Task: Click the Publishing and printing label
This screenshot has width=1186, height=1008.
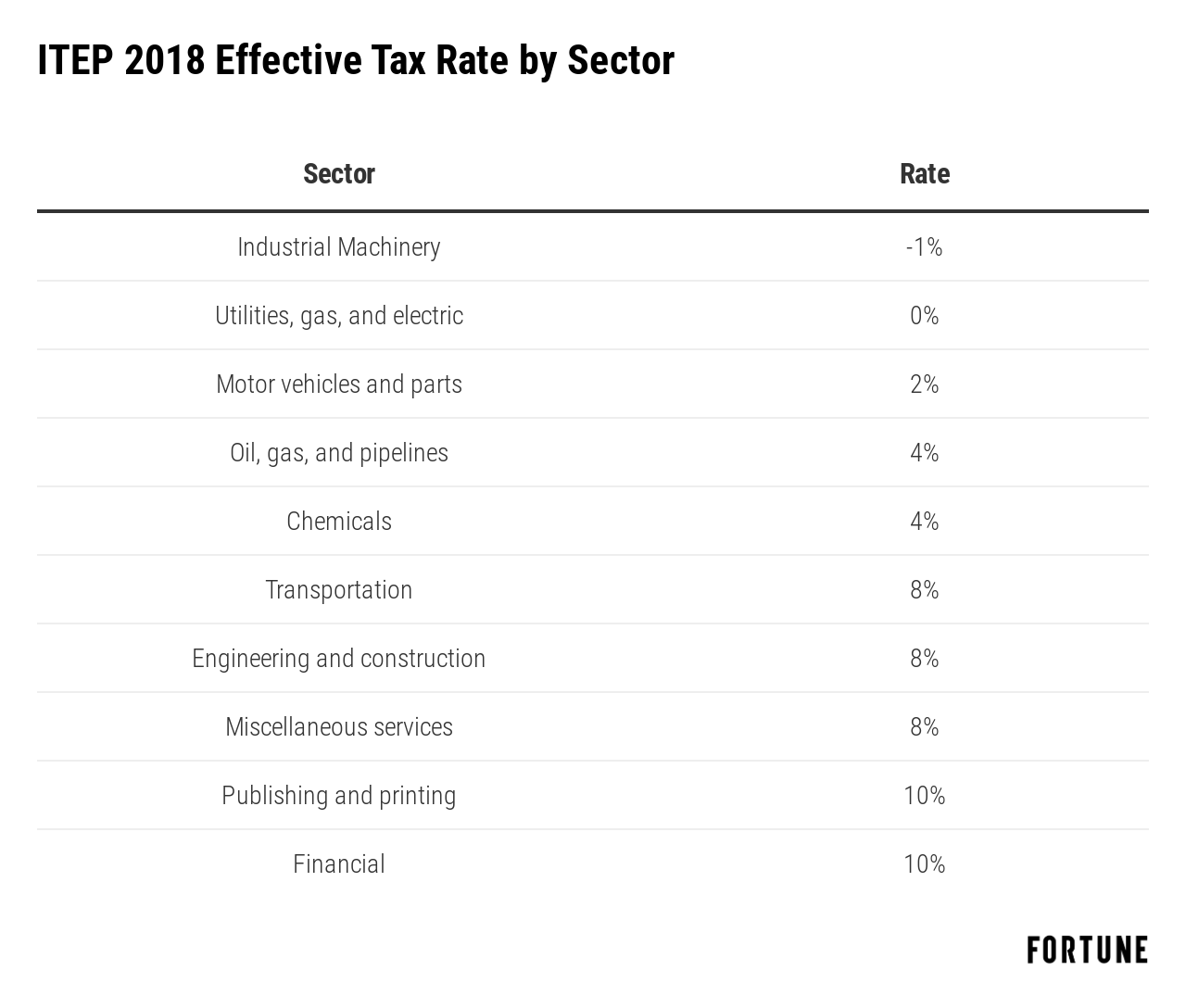Action: pos(339,796)
